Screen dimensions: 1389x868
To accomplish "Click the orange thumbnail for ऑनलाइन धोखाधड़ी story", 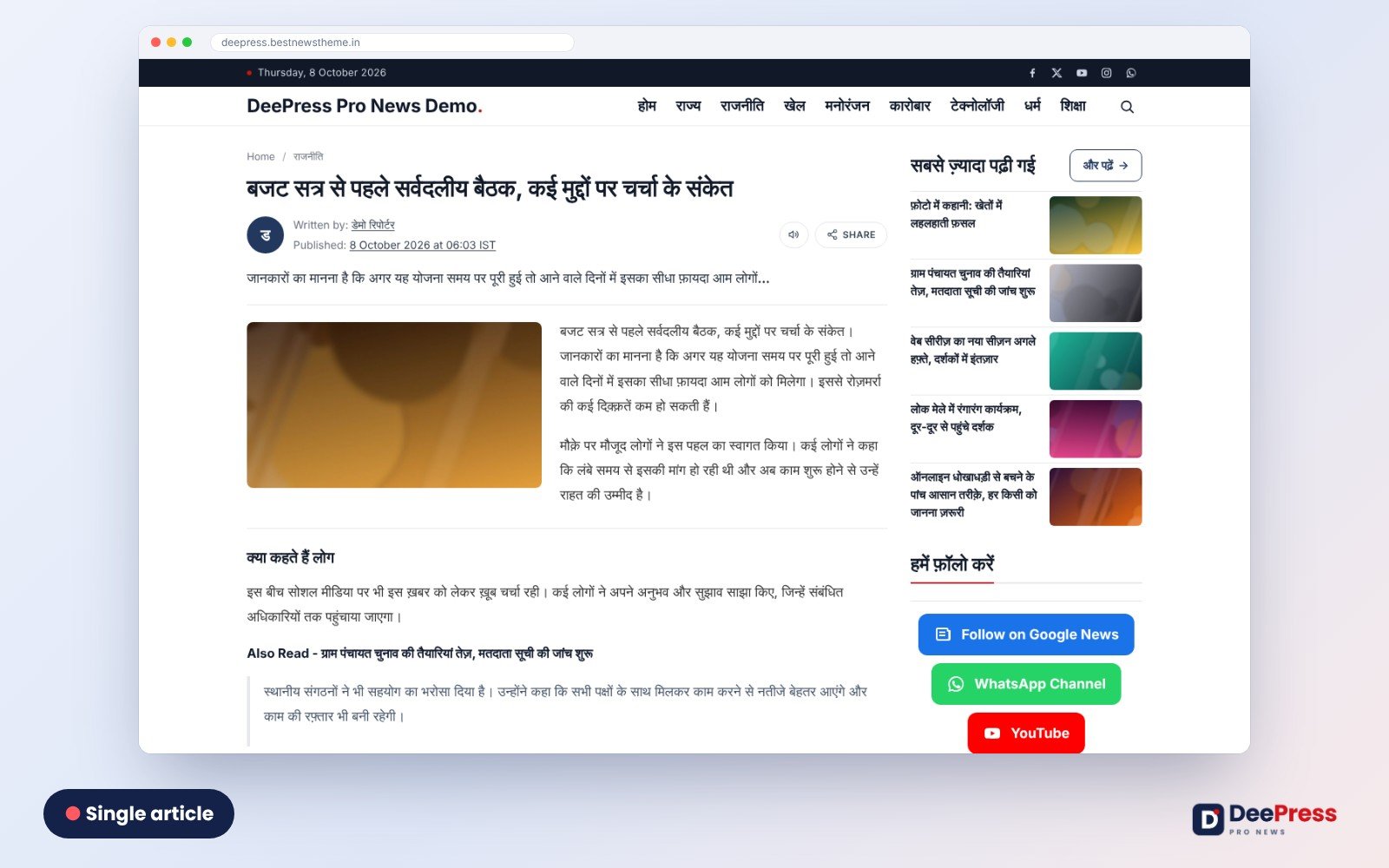I will pyautogui.click(x=1096, y=496).
